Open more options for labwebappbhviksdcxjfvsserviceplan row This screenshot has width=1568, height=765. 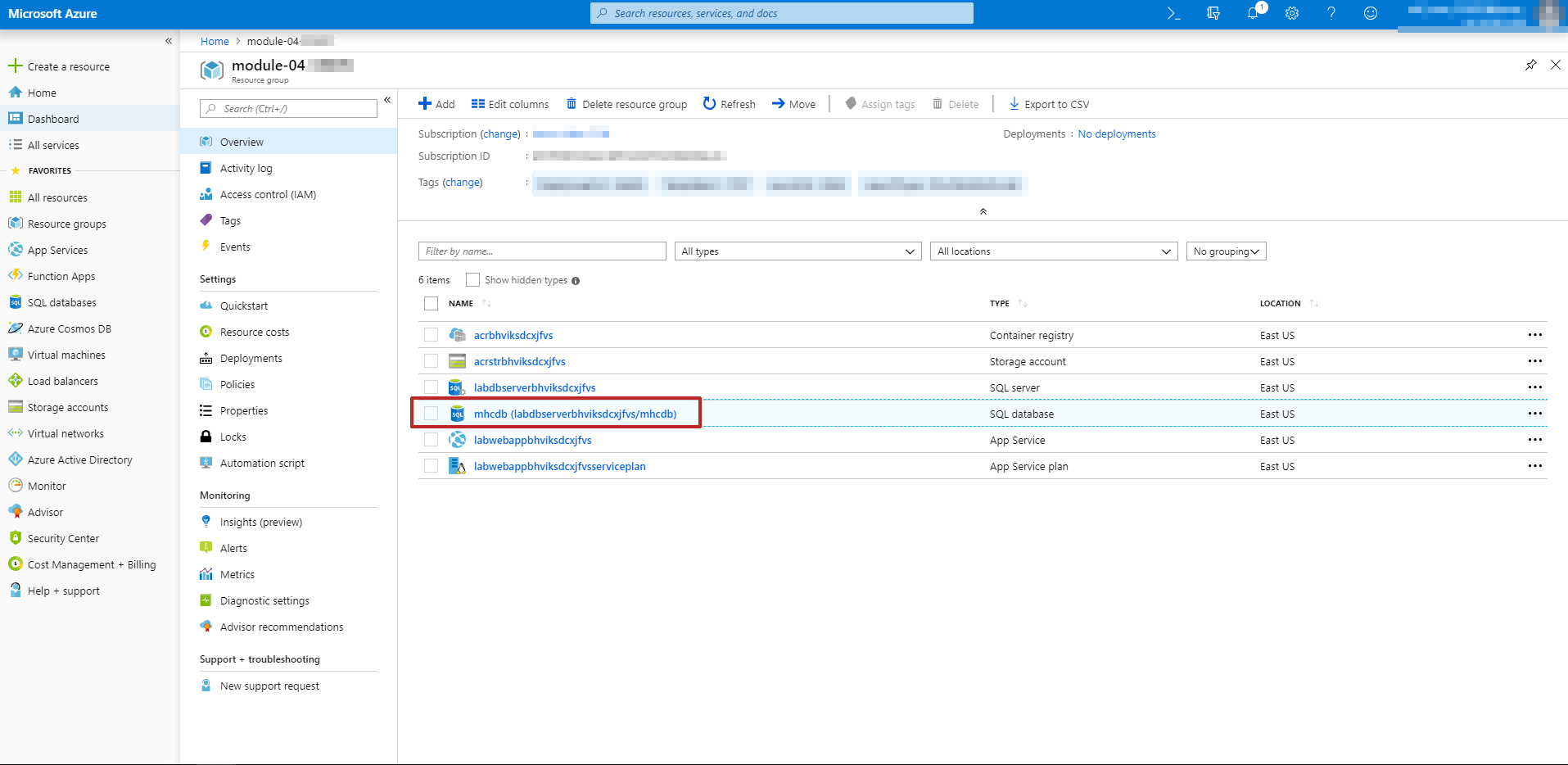tap(1534, 466)
